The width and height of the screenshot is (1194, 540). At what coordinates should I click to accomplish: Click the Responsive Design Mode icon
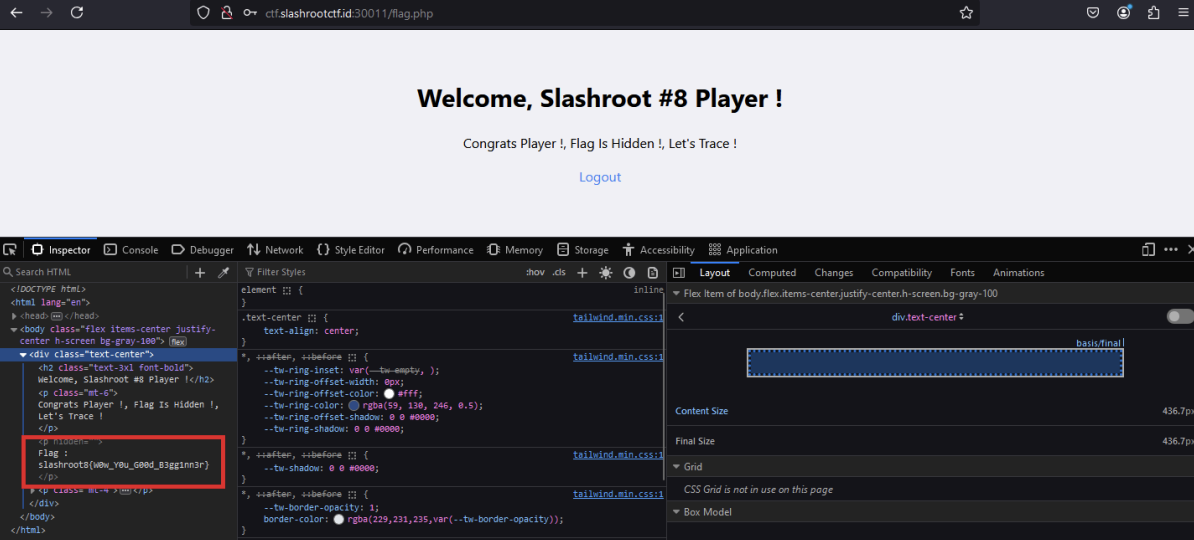click(1148, 250)
